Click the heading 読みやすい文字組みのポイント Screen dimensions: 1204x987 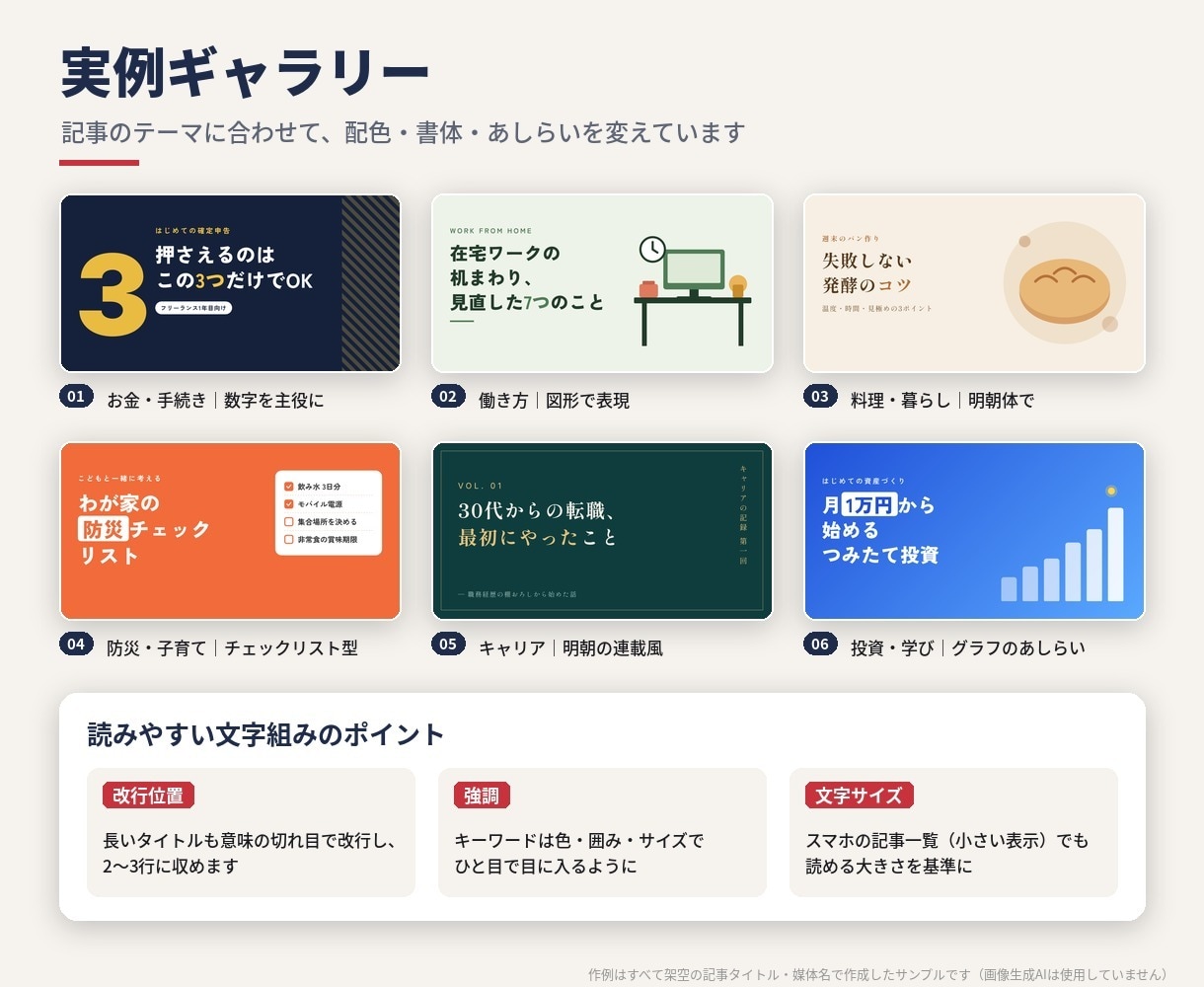pyautogui.click(x=266, y=735)
